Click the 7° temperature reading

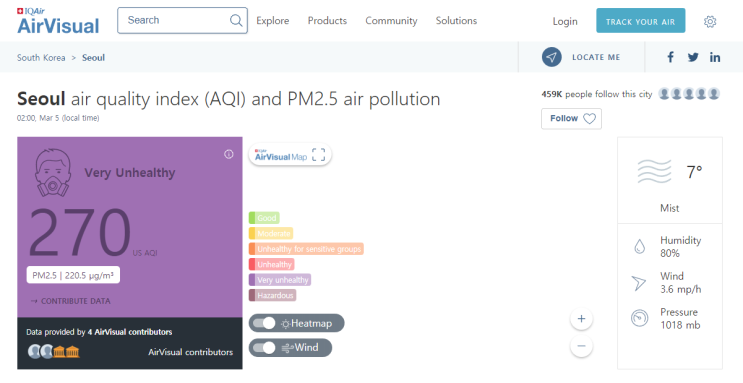click(x=694, y=172)
